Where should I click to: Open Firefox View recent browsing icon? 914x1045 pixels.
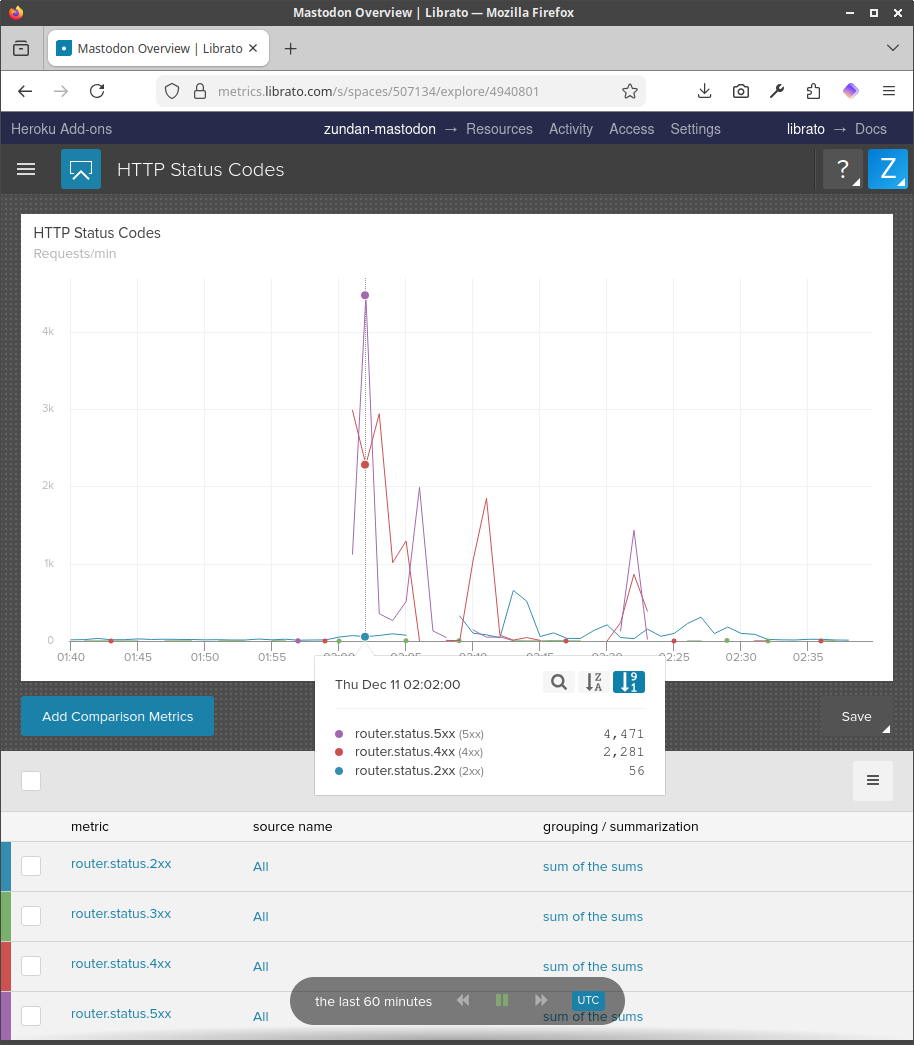tap(21, 48)
